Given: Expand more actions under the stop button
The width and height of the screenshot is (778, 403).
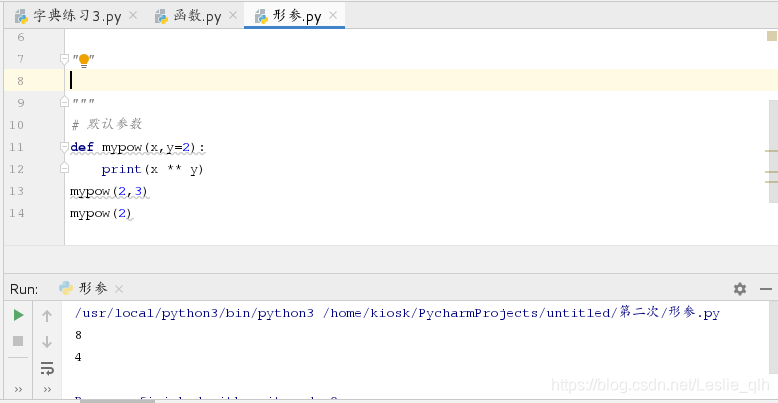Looking at the screenshot, I should (18, 390).
